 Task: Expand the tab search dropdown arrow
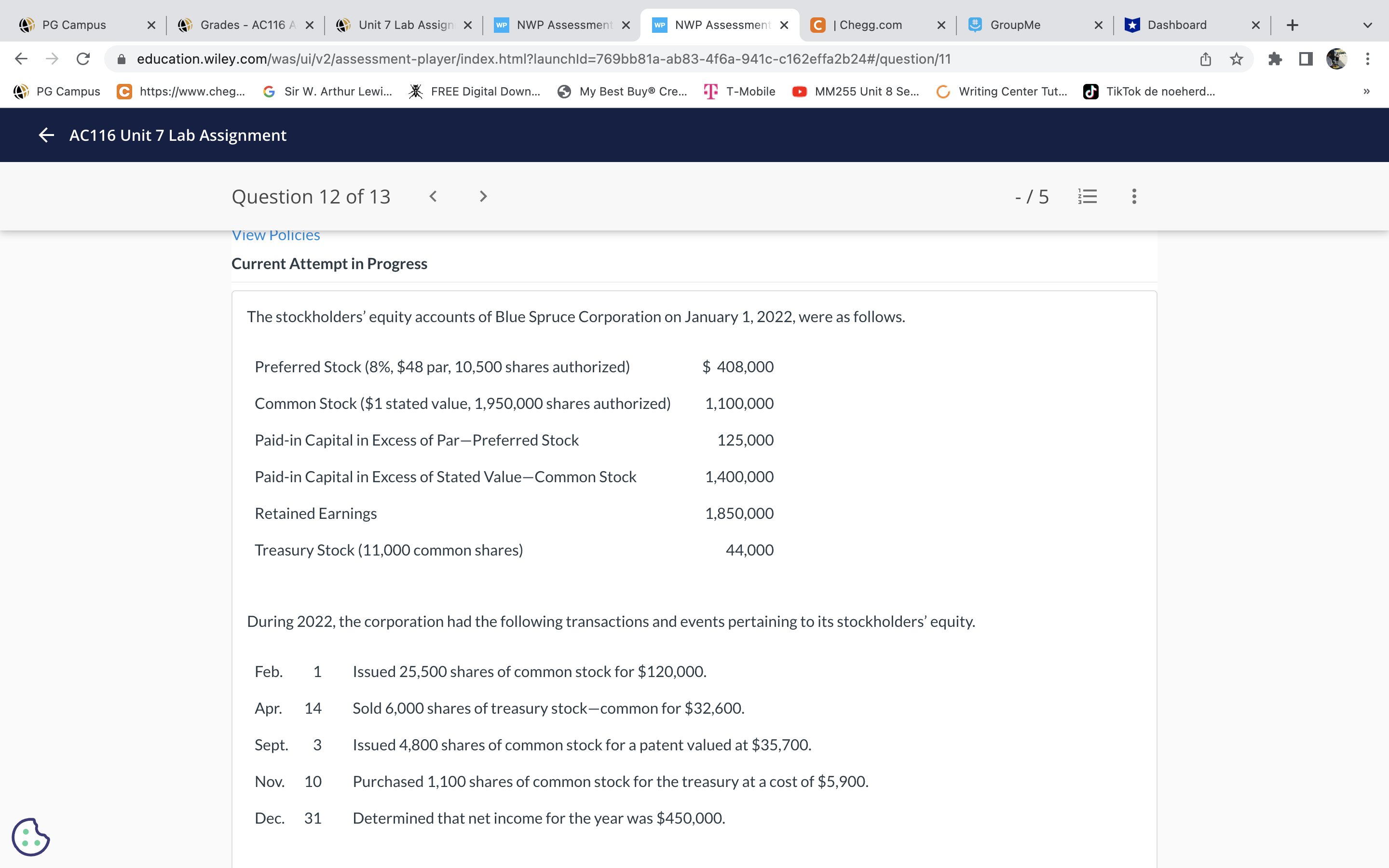[x=1367, y=25]
